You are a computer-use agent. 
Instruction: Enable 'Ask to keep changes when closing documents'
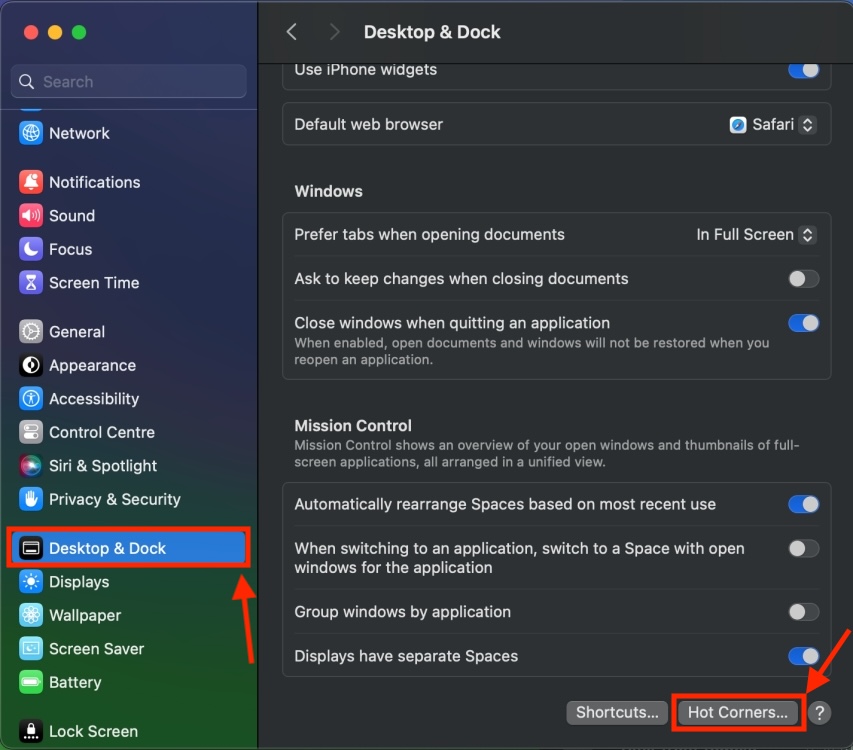click(803, 279)
